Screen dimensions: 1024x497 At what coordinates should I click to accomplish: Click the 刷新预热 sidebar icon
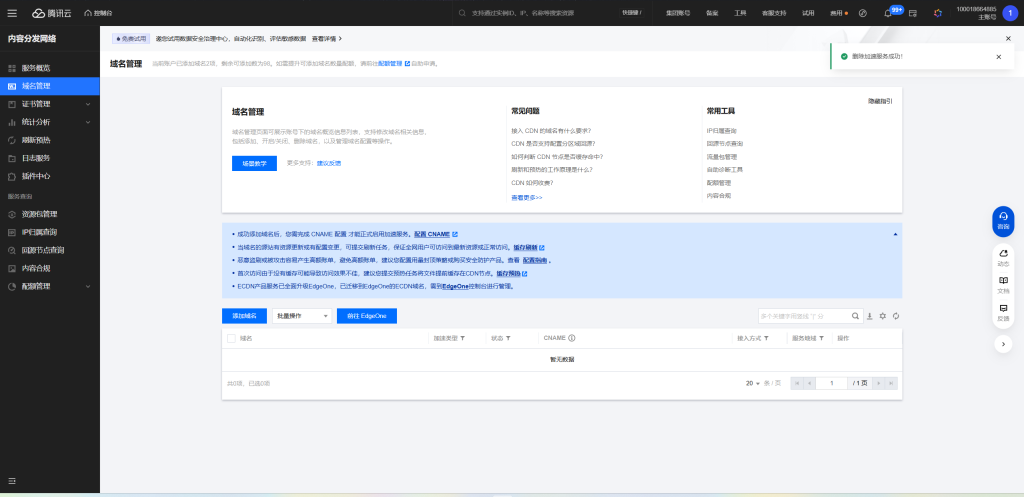[x=12, y=140]
